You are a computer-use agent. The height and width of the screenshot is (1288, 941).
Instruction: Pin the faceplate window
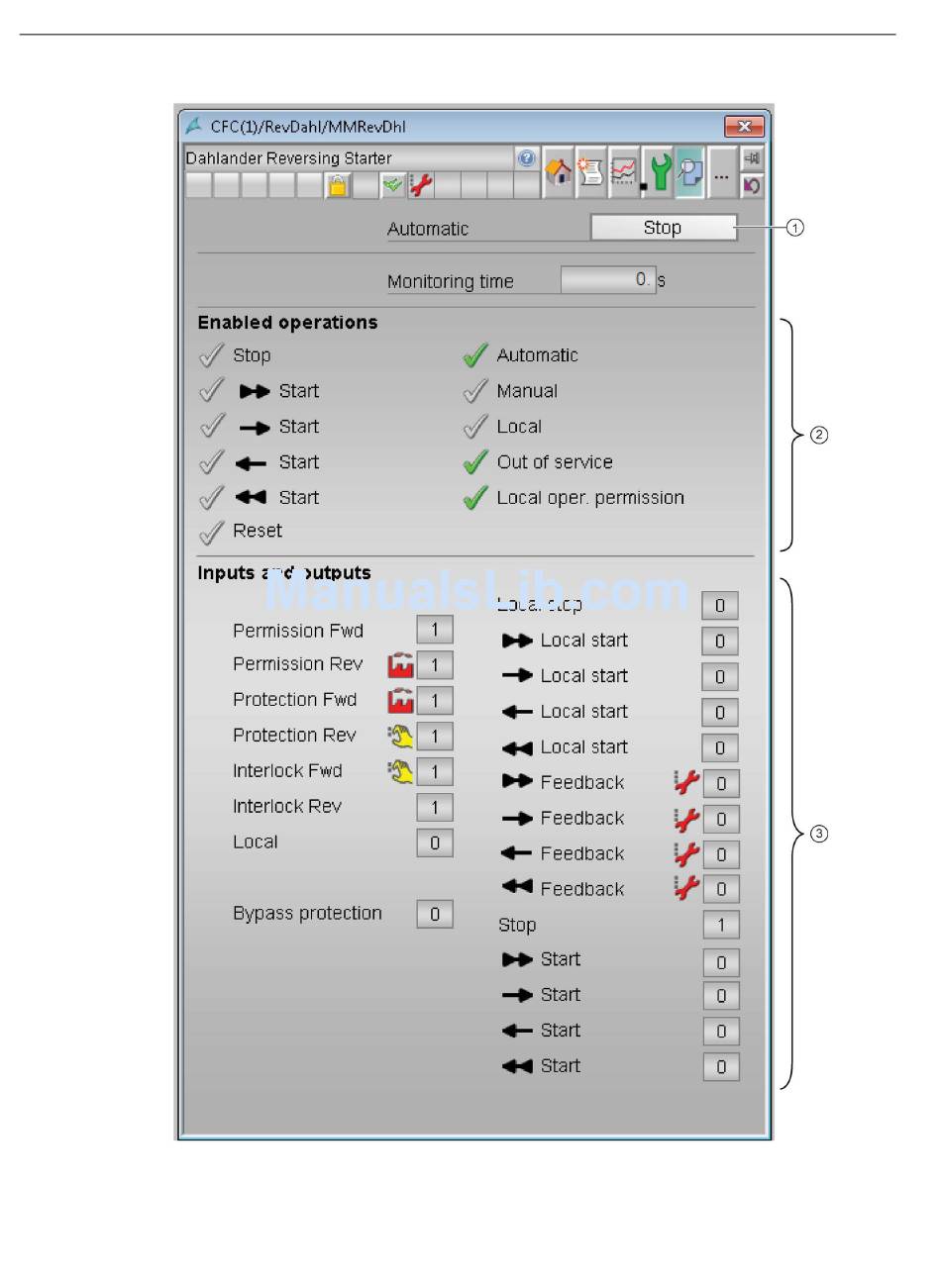click(752, 158)
